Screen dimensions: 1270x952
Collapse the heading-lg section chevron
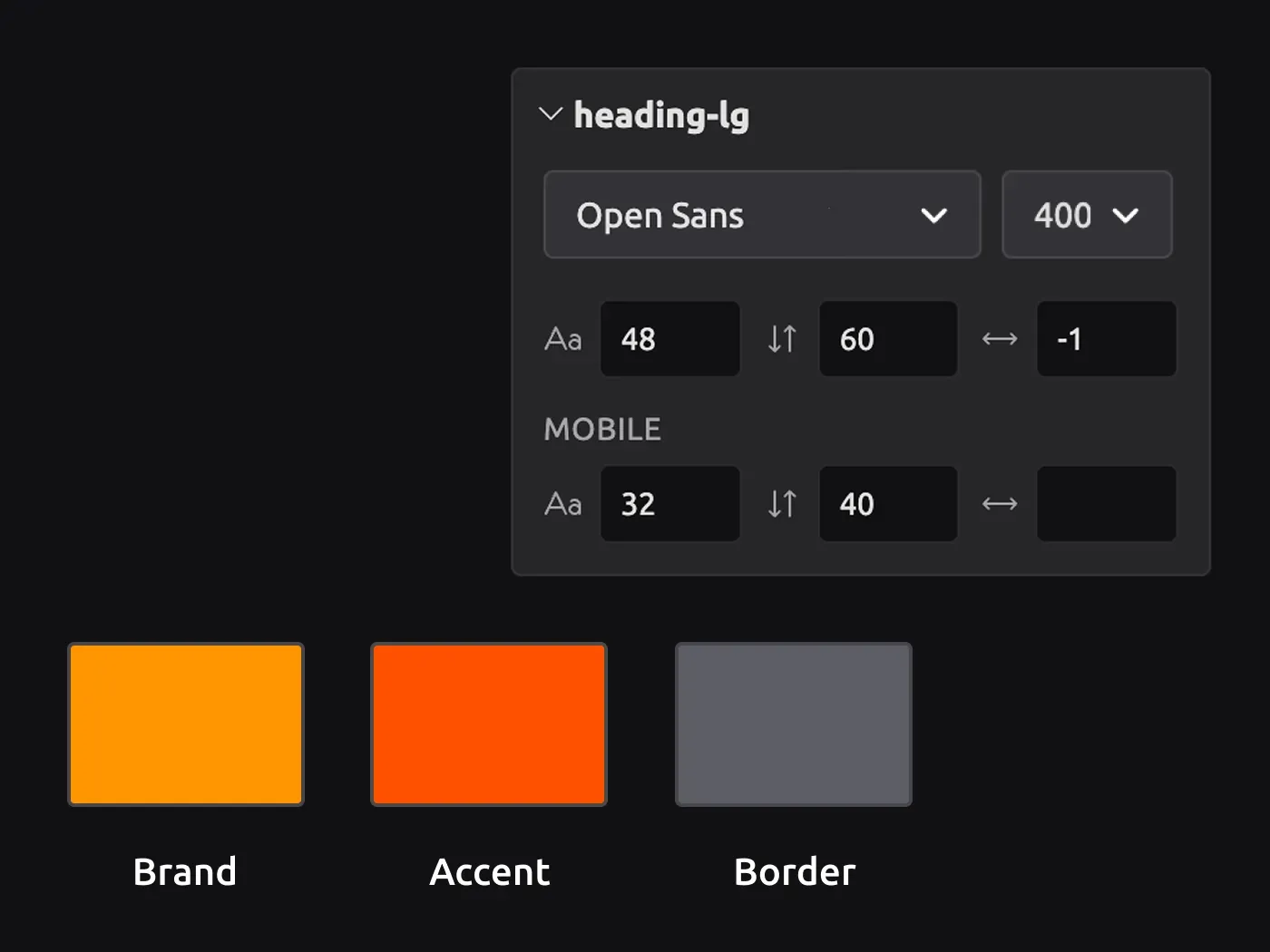[x=550, y=114]
